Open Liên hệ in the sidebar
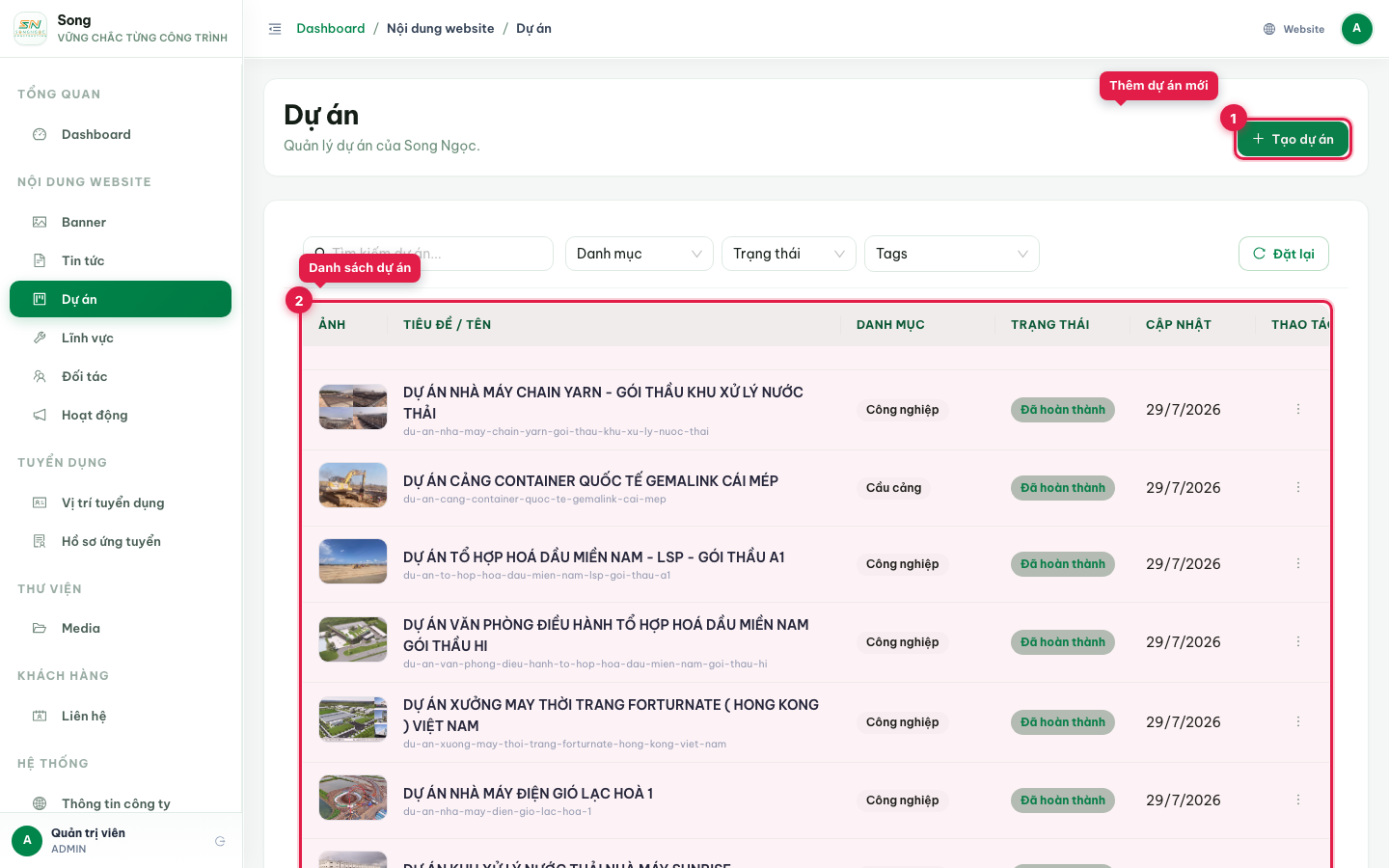Screen dimensions: 1389x868 click(x=121, y=717)
